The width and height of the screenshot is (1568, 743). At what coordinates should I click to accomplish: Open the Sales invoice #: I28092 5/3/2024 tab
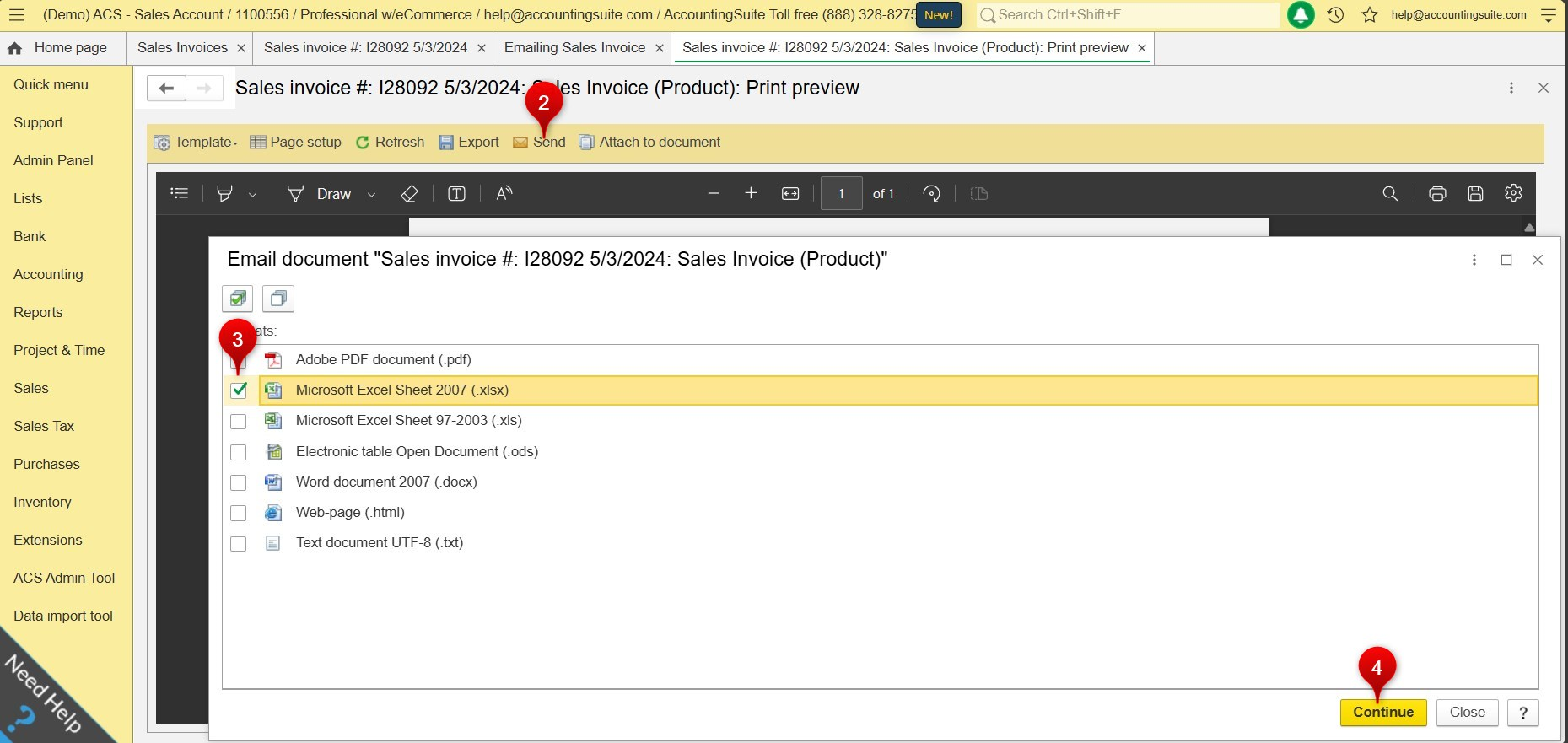[365, 48]
